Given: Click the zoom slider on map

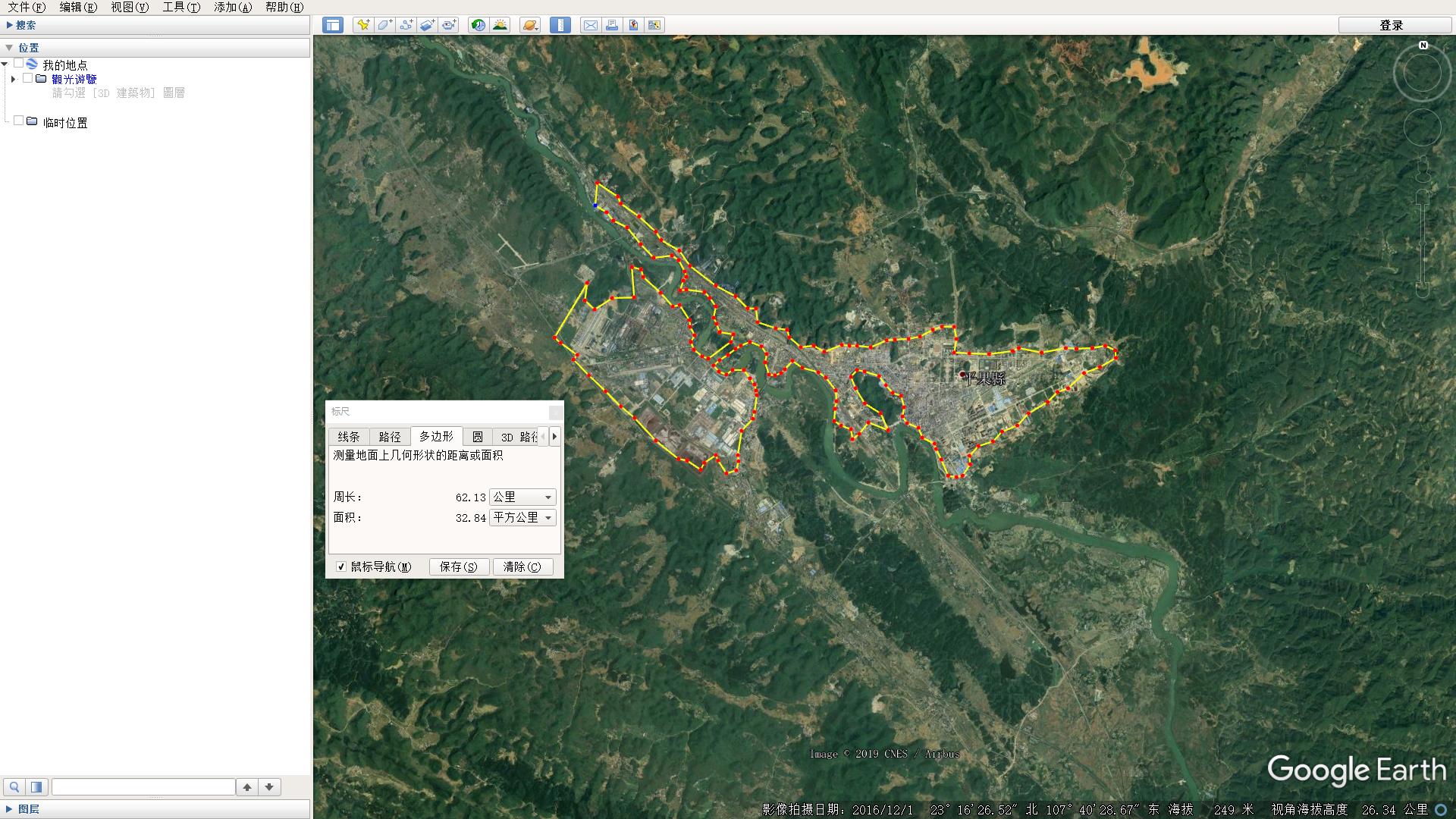Looking at the screenshot, I should click(1423, 243).
